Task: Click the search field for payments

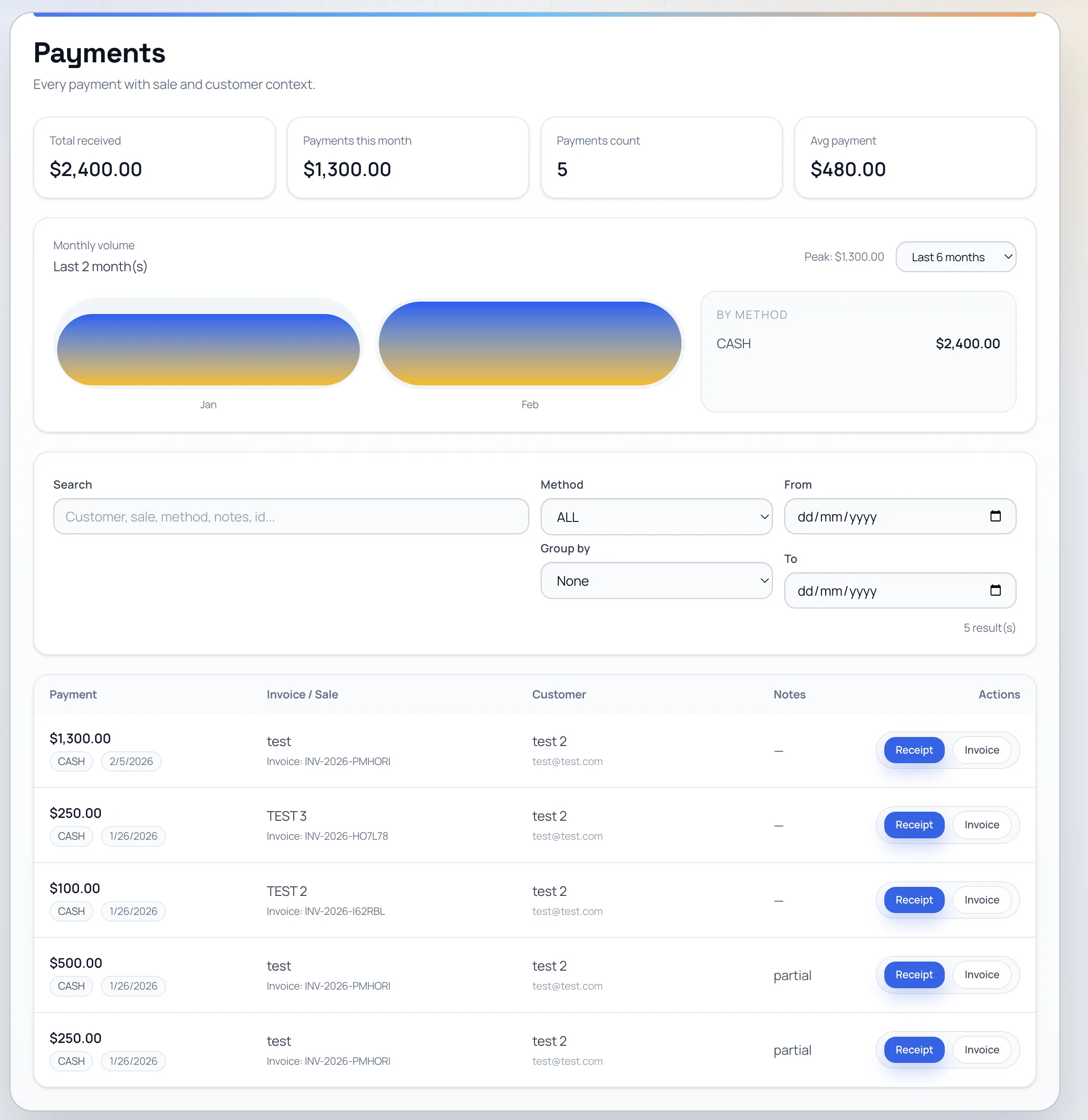Action: click(291, 517)
